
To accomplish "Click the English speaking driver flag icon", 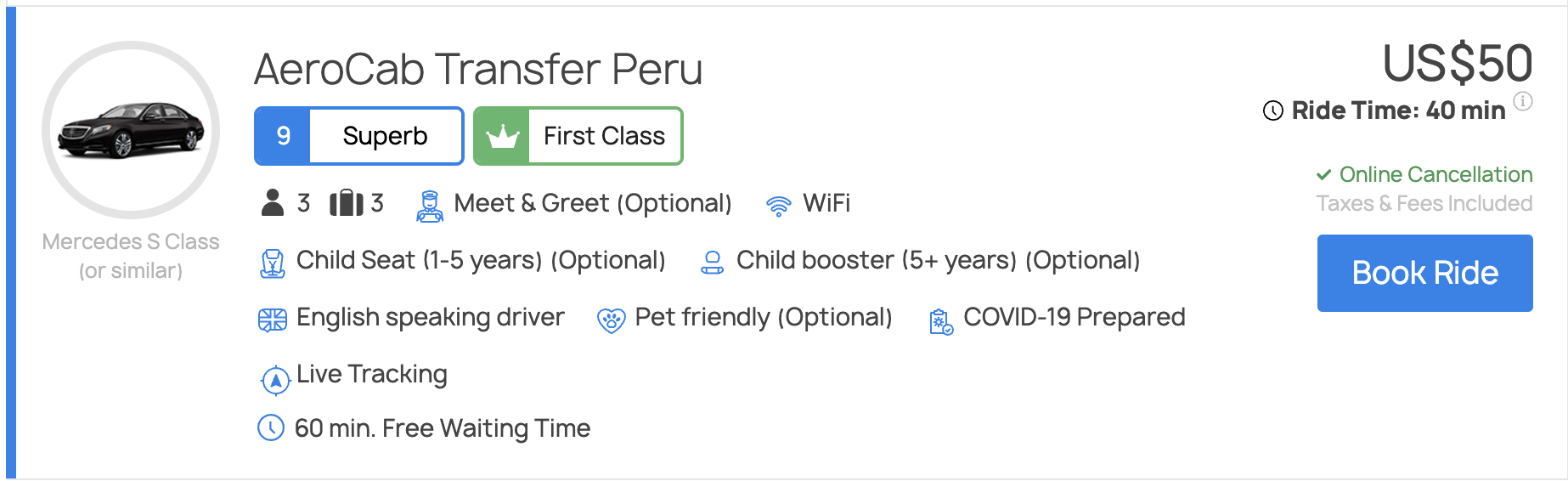I will coord(272,320).
